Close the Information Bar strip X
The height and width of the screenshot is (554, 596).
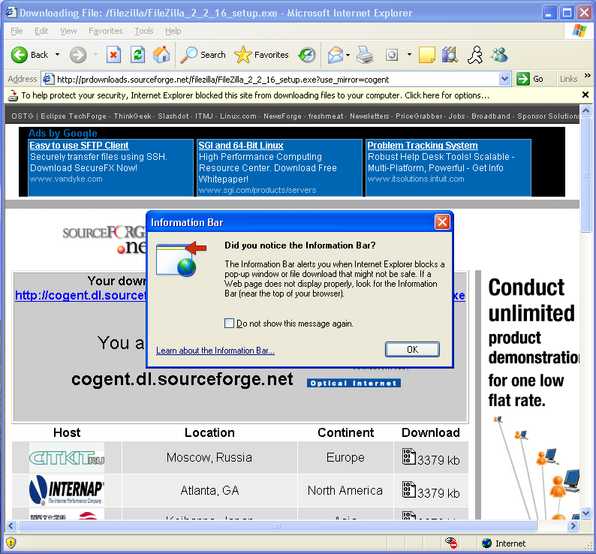pyautogui.click(x=585, y=95)
